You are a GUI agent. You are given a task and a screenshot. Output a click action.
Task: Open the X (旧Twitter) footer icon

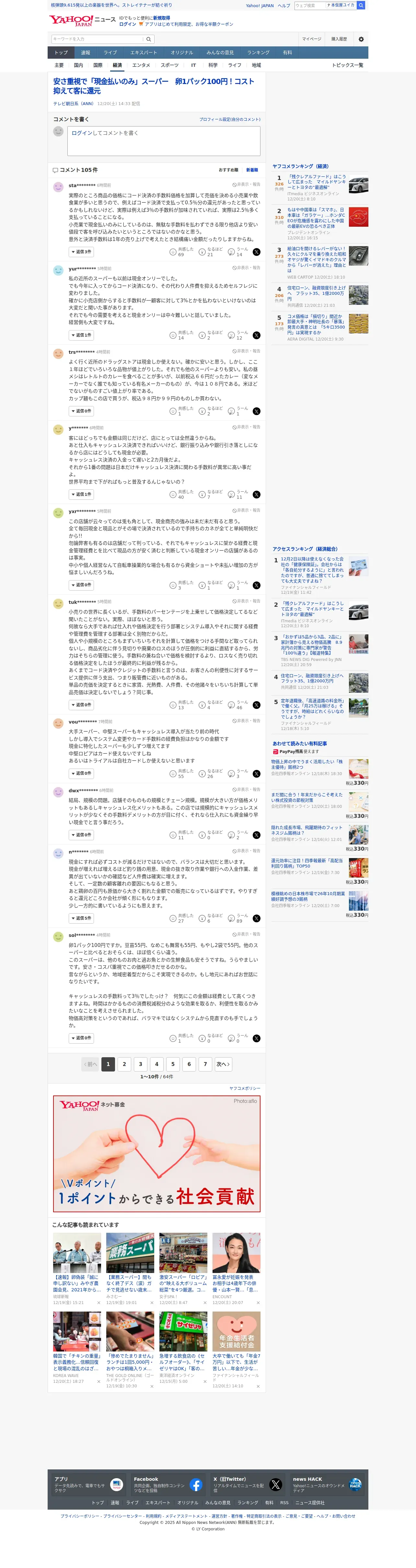[275, 1485]
